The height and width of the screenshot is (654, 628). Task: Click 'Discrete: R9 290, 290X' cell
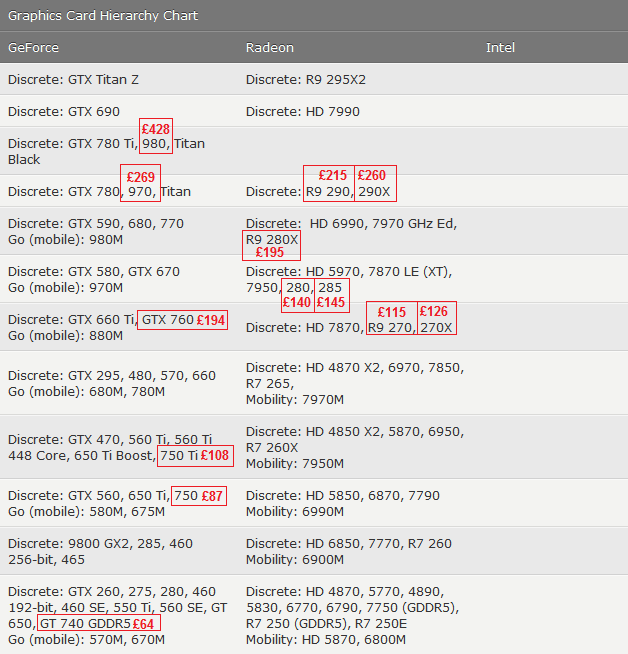pos(318,191)
